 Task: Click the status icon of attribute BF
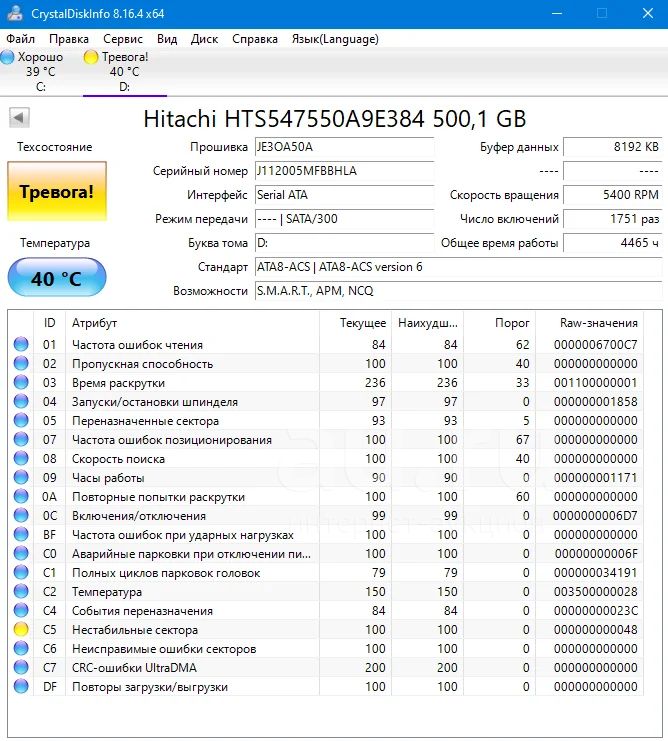click(x=21, y=534)
